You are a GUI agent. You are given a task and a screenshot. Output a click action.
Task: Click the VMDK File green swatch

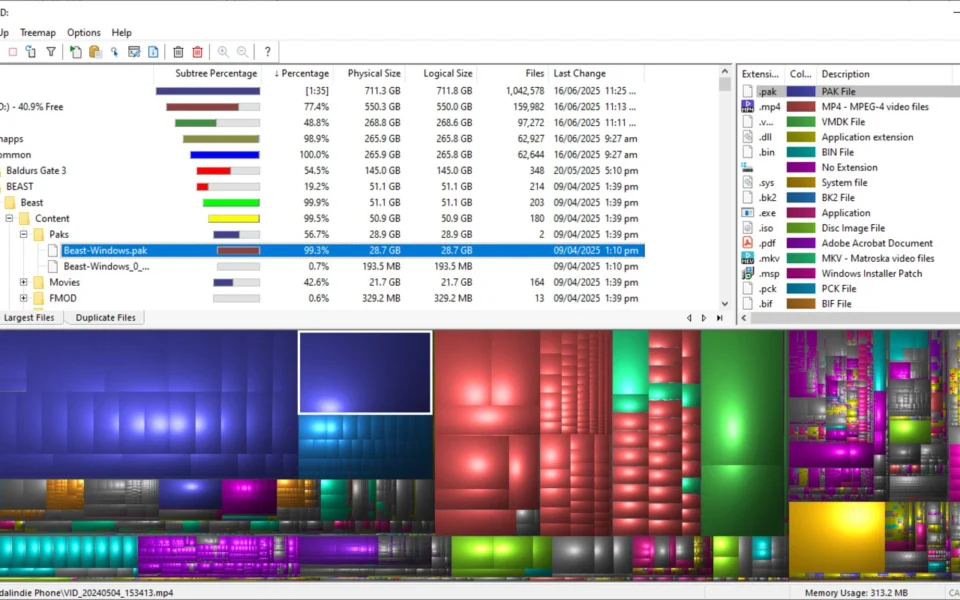tap(800, 122)
